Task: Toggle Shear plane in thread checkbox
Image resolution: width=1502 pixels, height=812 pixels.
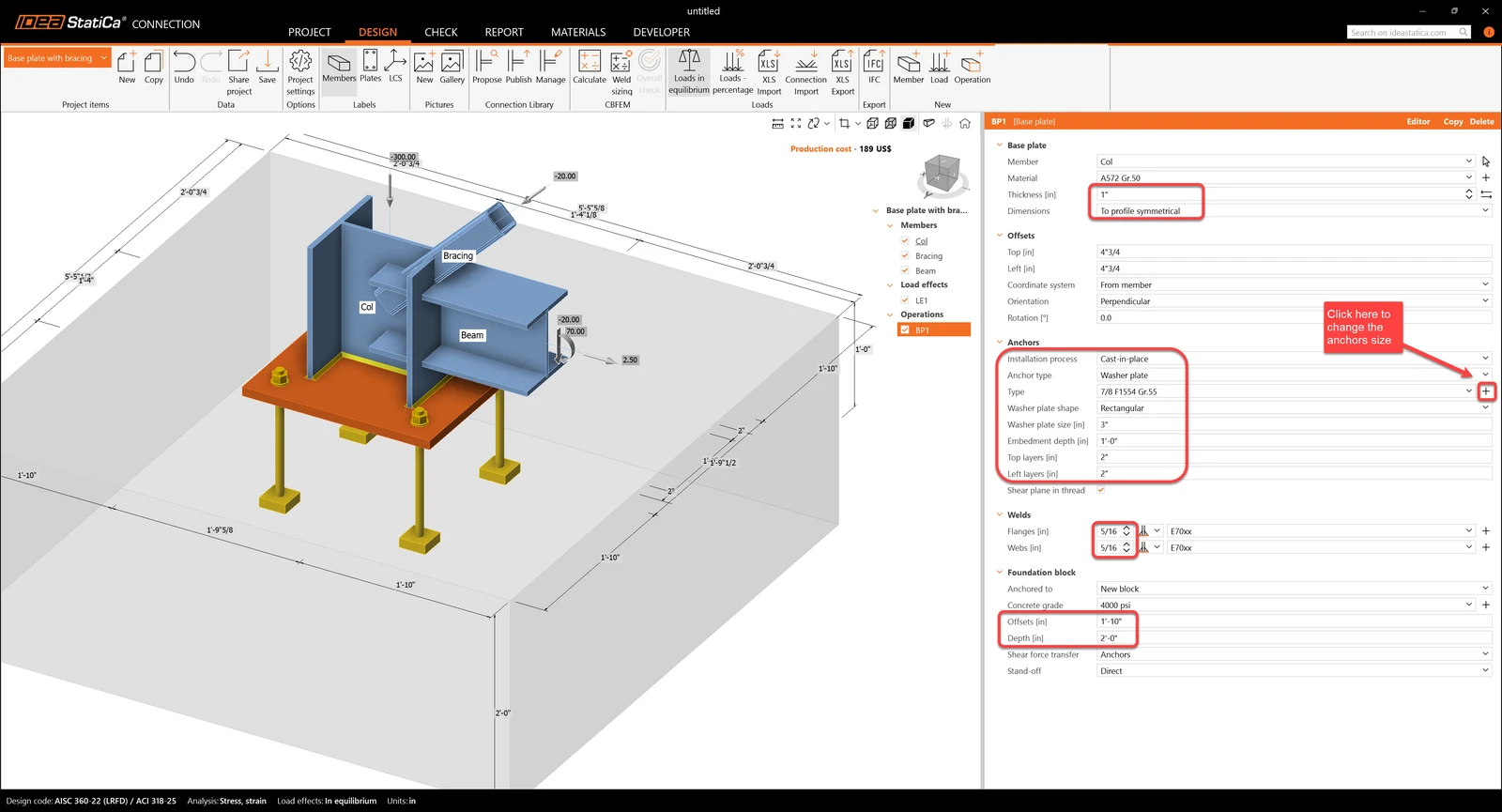Action: click(1101, 490)
